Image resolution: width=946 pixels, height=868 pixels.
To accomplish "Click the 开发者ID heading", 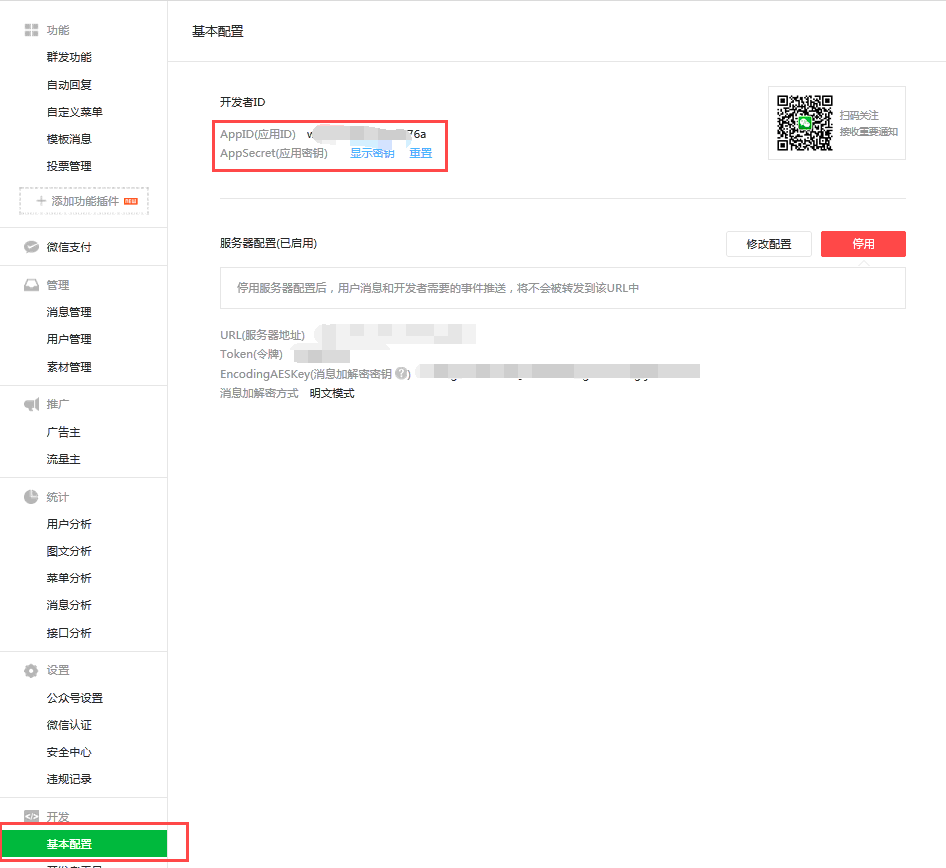I will [243, 102].
